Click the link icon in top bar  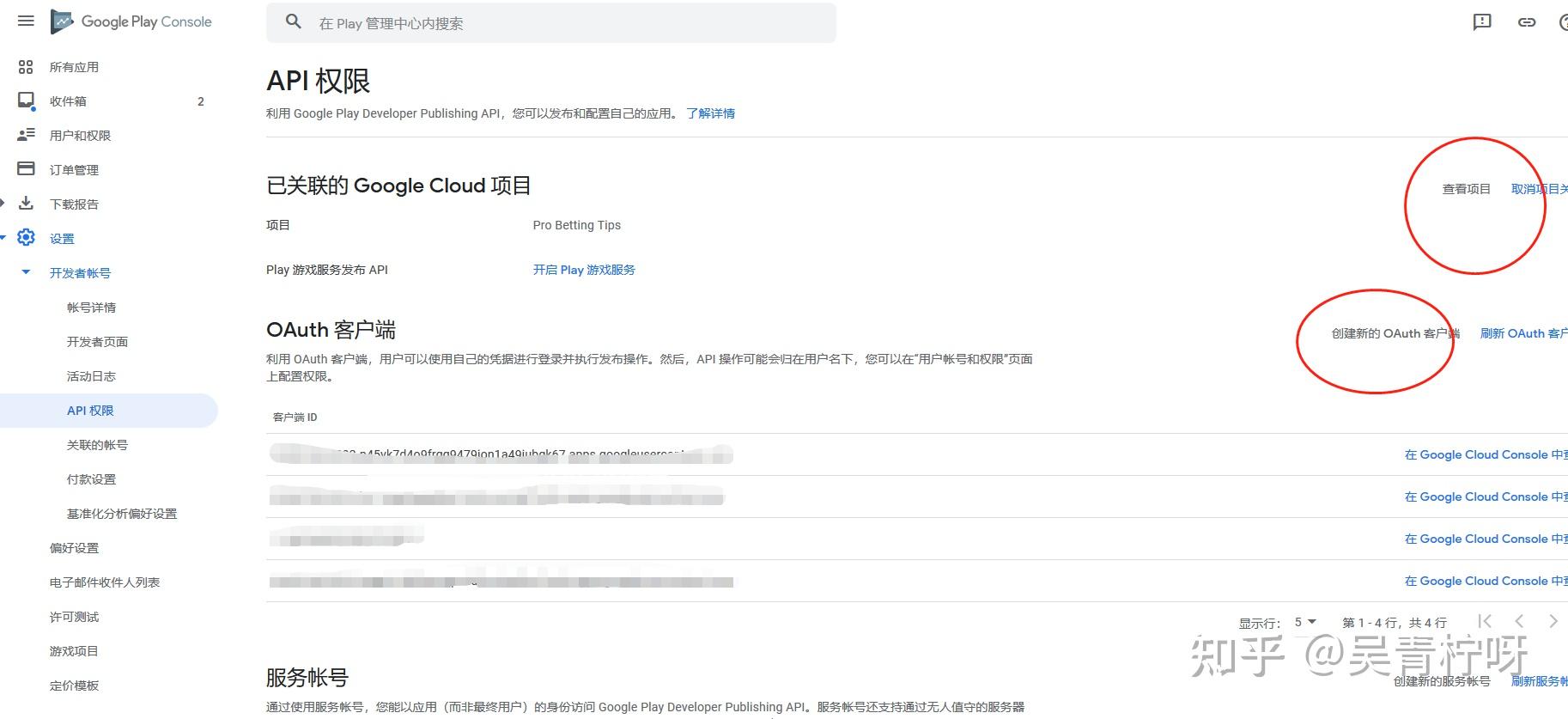click(x=1526, y=22)
